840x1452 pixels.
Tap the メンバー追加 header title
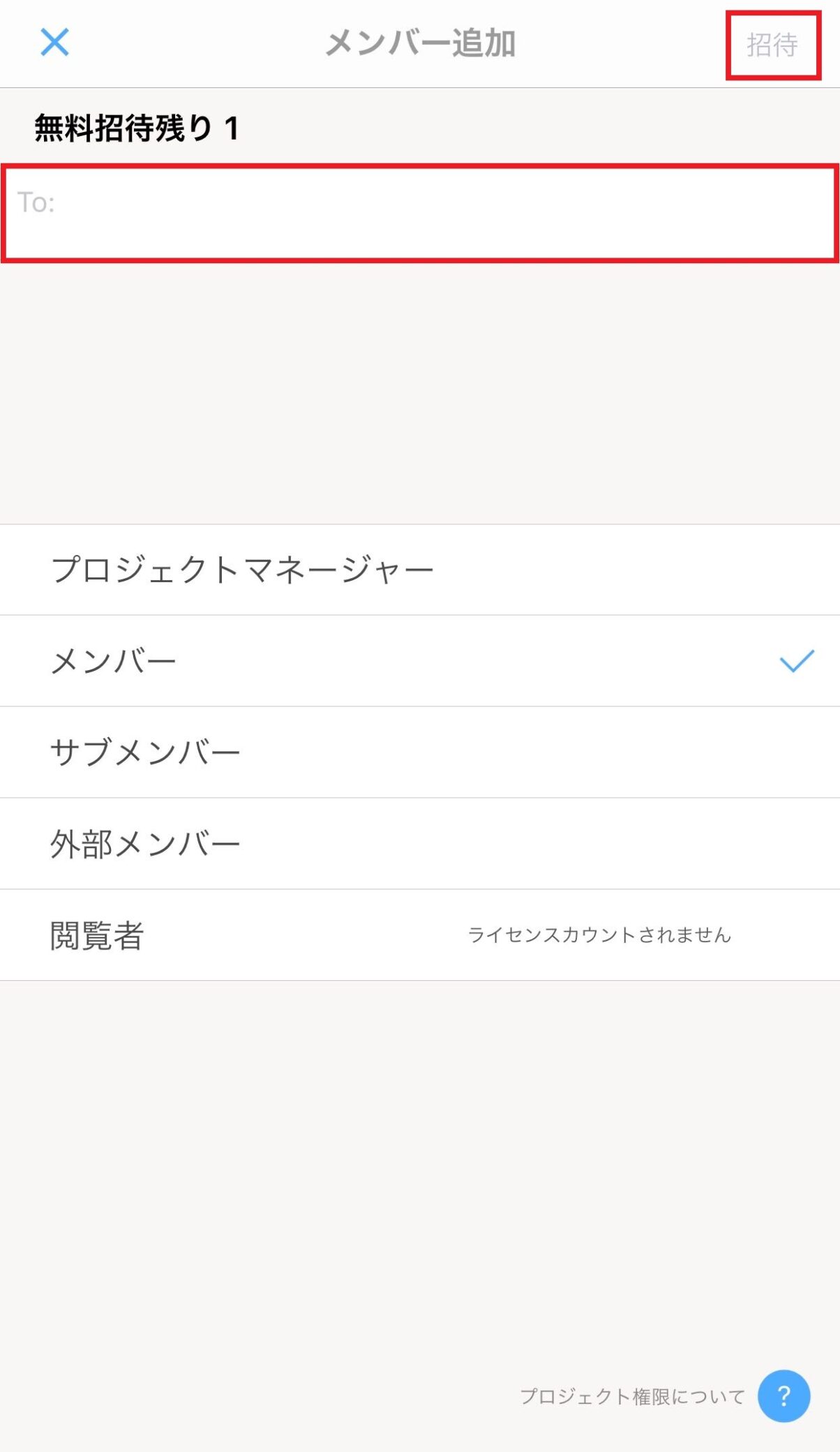coord(421,43)
